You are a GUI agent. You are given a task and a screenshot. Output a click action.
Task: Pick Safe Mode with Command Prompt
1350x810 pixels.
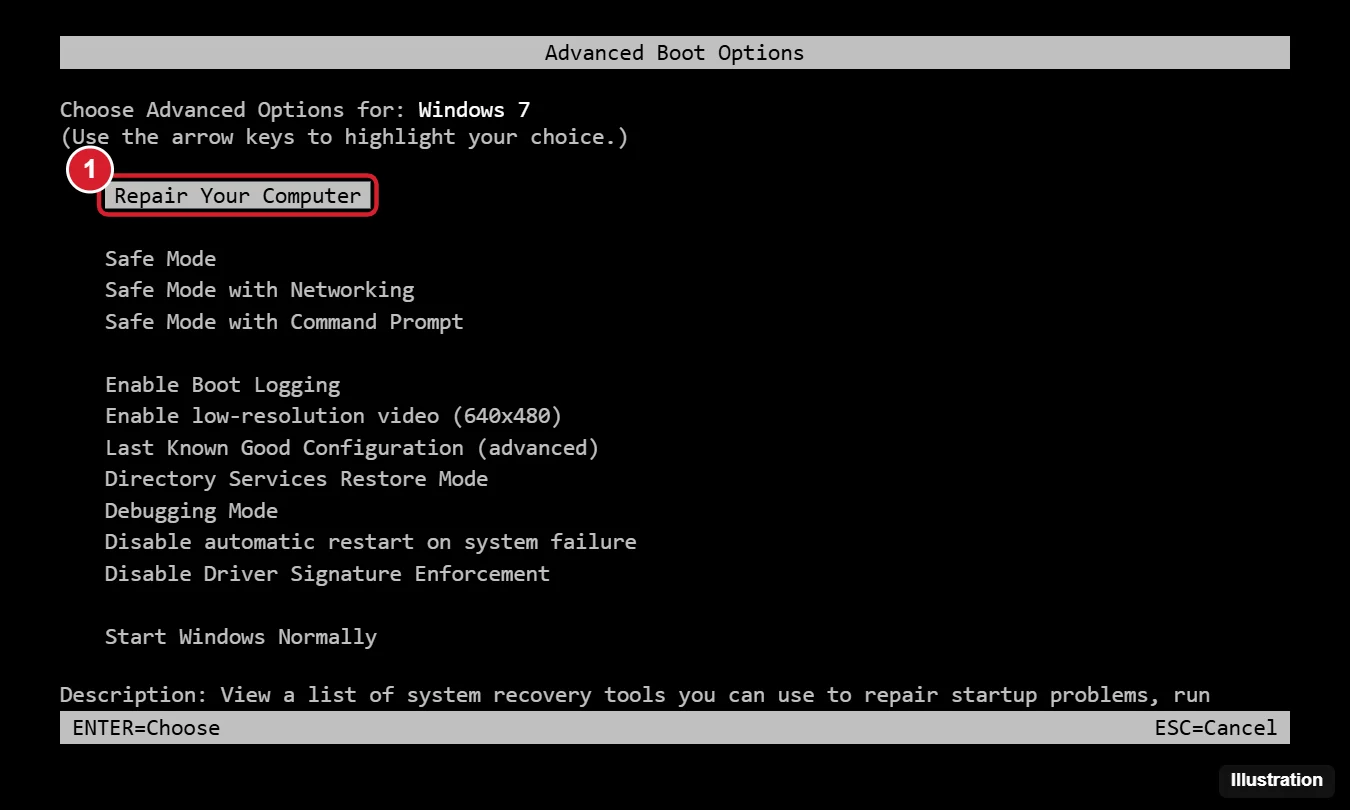(x=284, y=322)
